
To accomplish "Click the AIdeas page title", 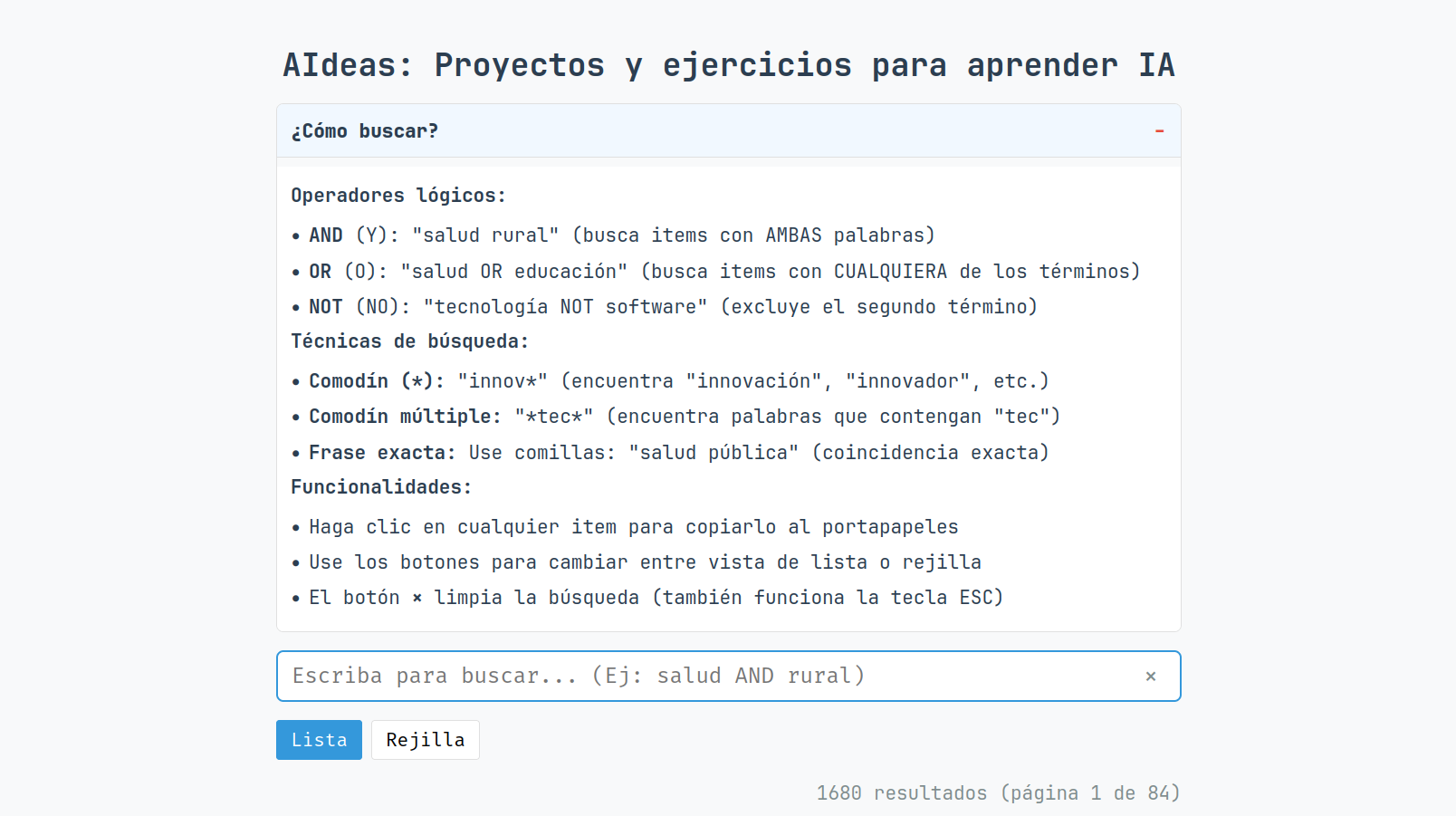I will coord(728,65).
